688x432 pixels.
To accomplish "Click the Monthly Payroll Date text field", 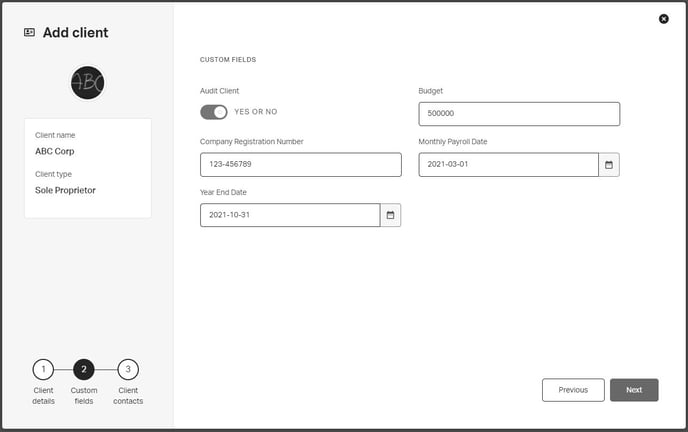I will coord(508,164).
